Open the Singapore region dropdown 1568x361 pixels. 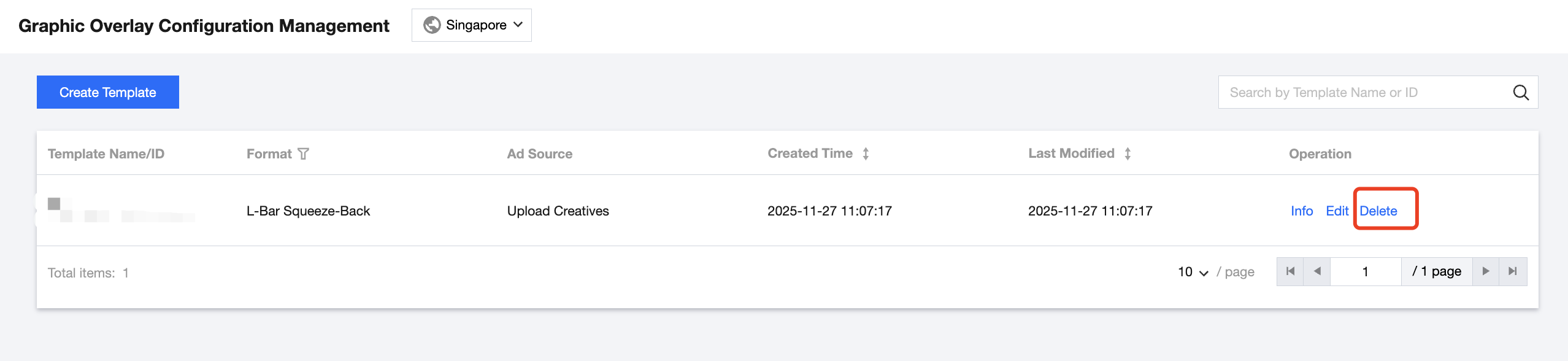(471, 25)
